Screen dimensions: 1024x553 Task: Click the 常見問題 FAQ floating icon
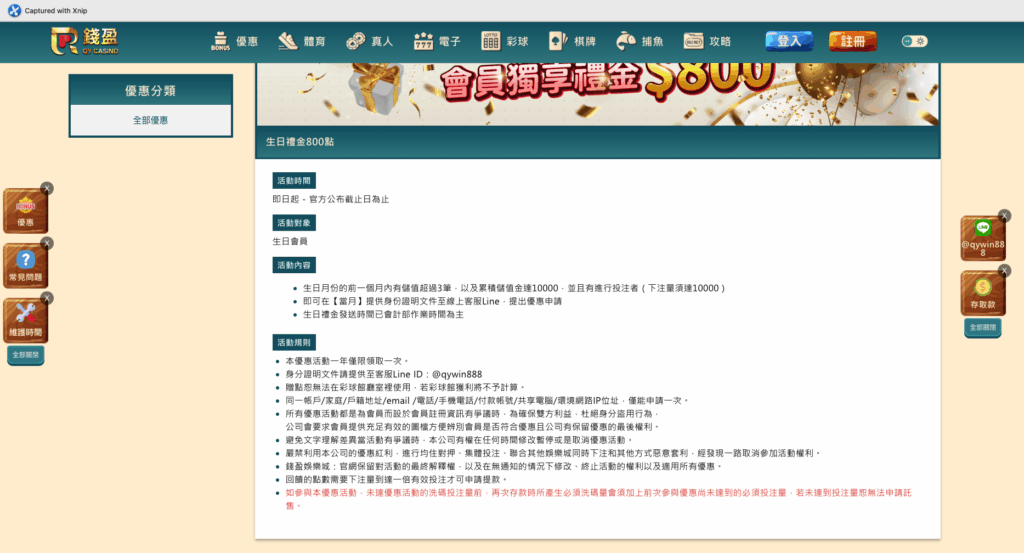[25, 266]
